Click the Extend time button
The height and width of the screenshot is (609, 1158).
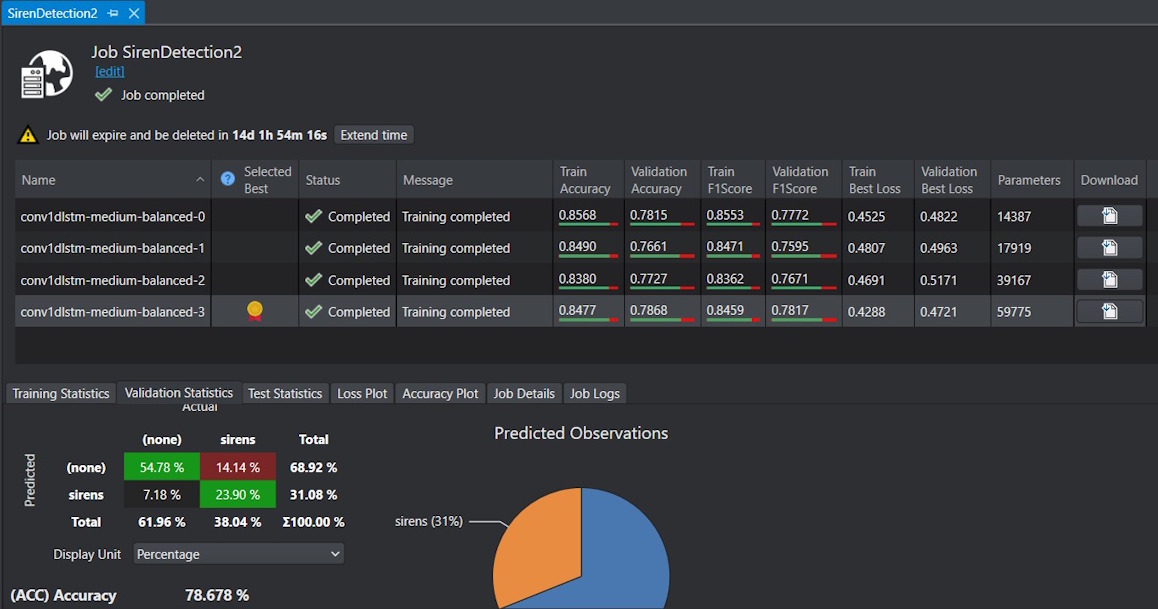point(374,135)
